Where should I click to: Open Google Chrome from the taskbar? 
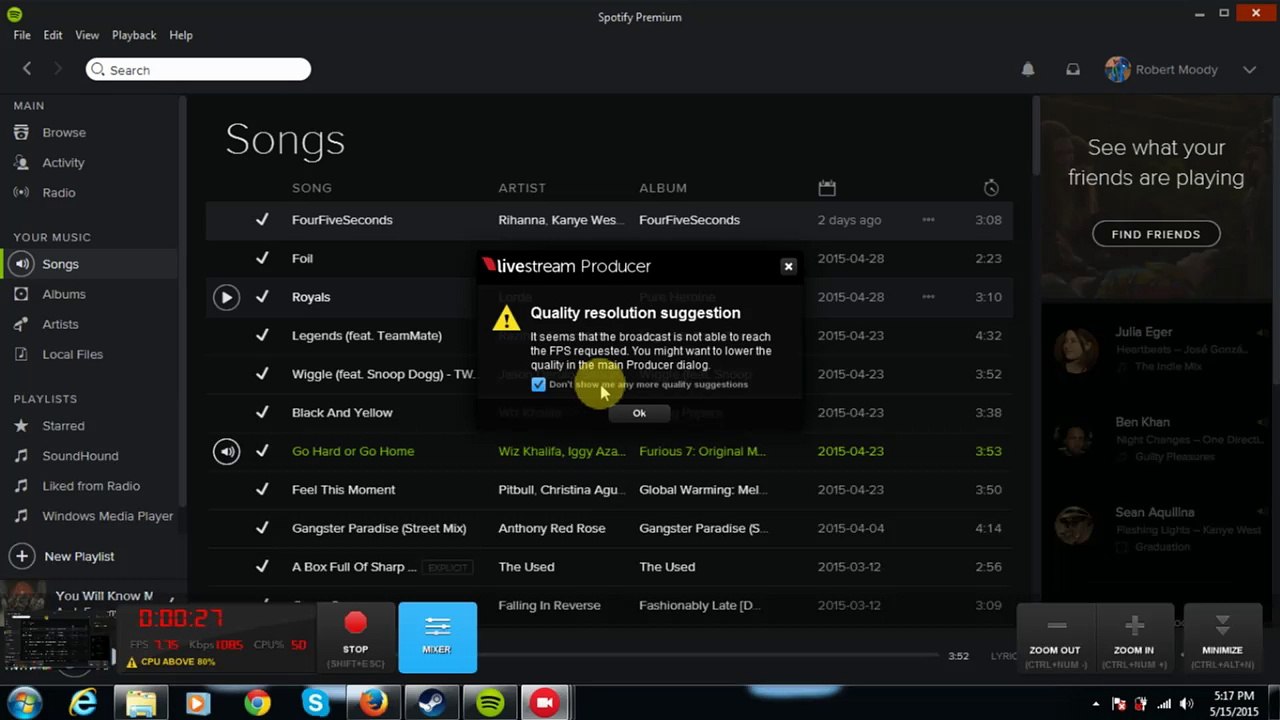pos(257,703)
